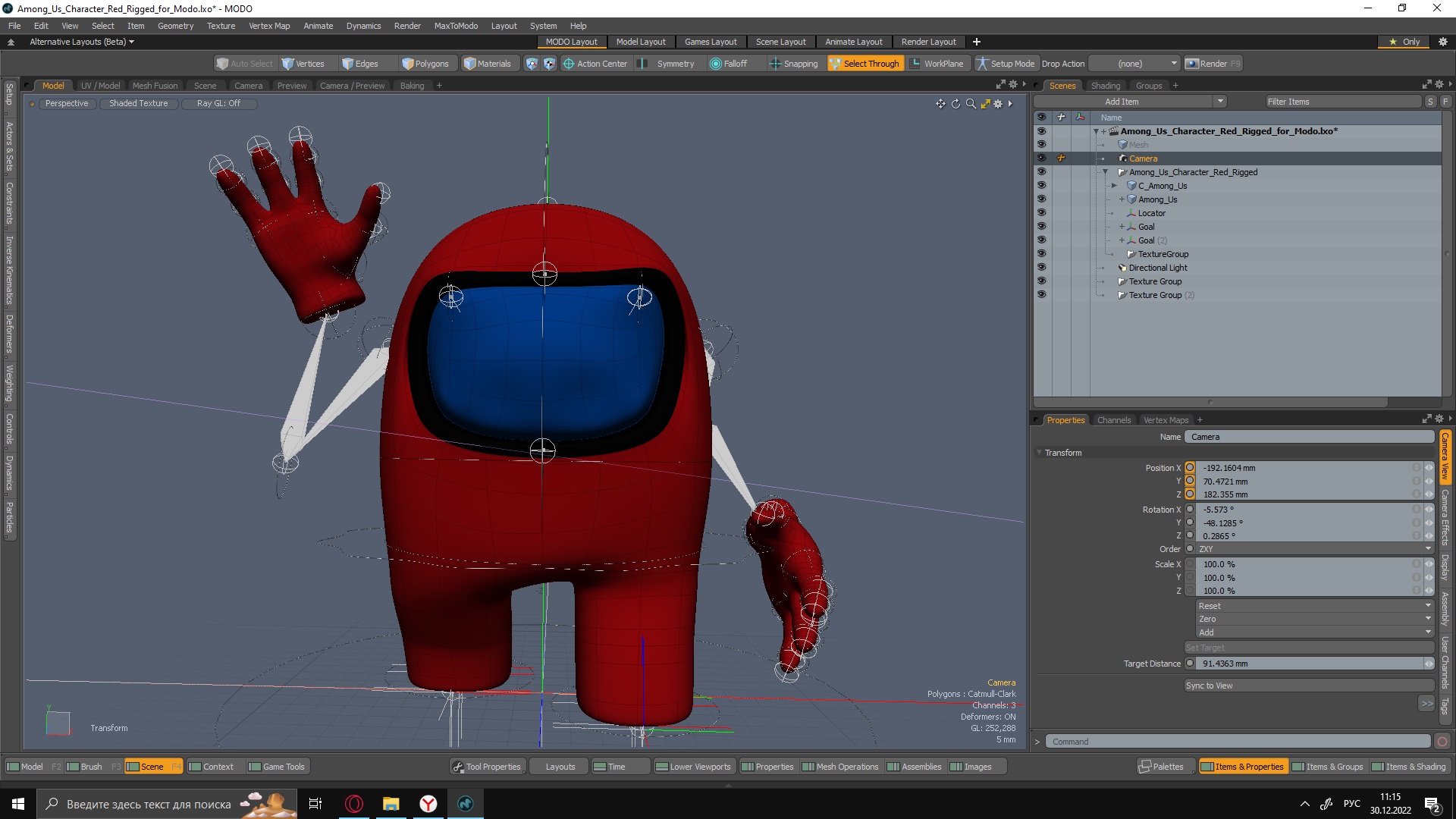Toggle visibility of the Mesh item
1456x819 pixels.
1041,145
